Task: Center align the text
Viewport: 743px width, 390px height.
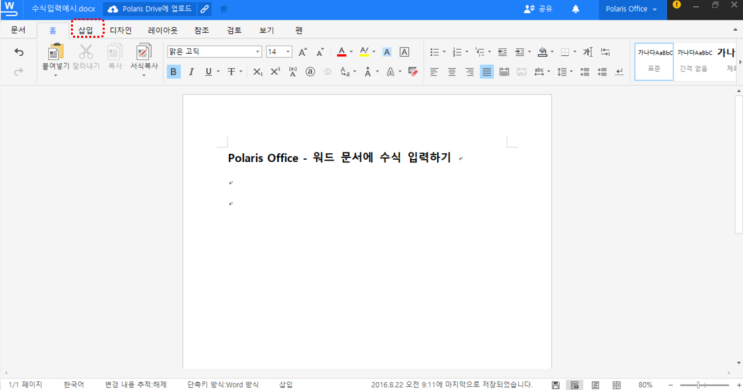Action: tap(452, 72)
